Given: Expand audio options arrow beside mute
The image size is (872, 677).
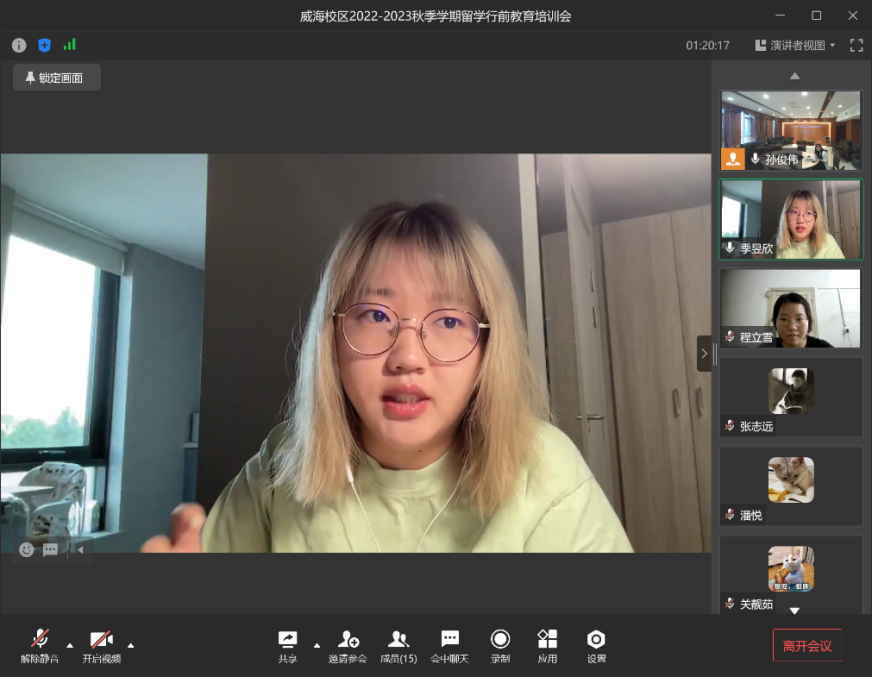Looking at the screenshot, I should pyautogui.click(x=70, y=644).
